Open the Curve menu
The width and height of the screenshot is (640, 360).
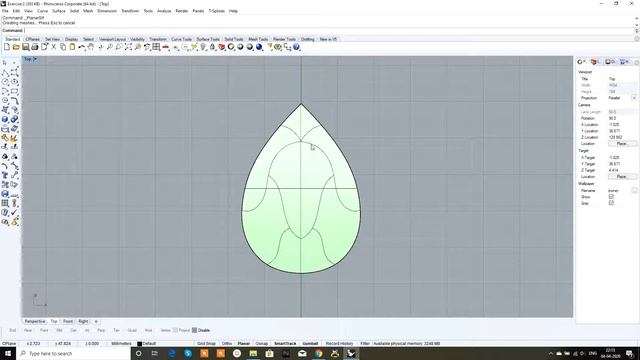tap(42, 11)
